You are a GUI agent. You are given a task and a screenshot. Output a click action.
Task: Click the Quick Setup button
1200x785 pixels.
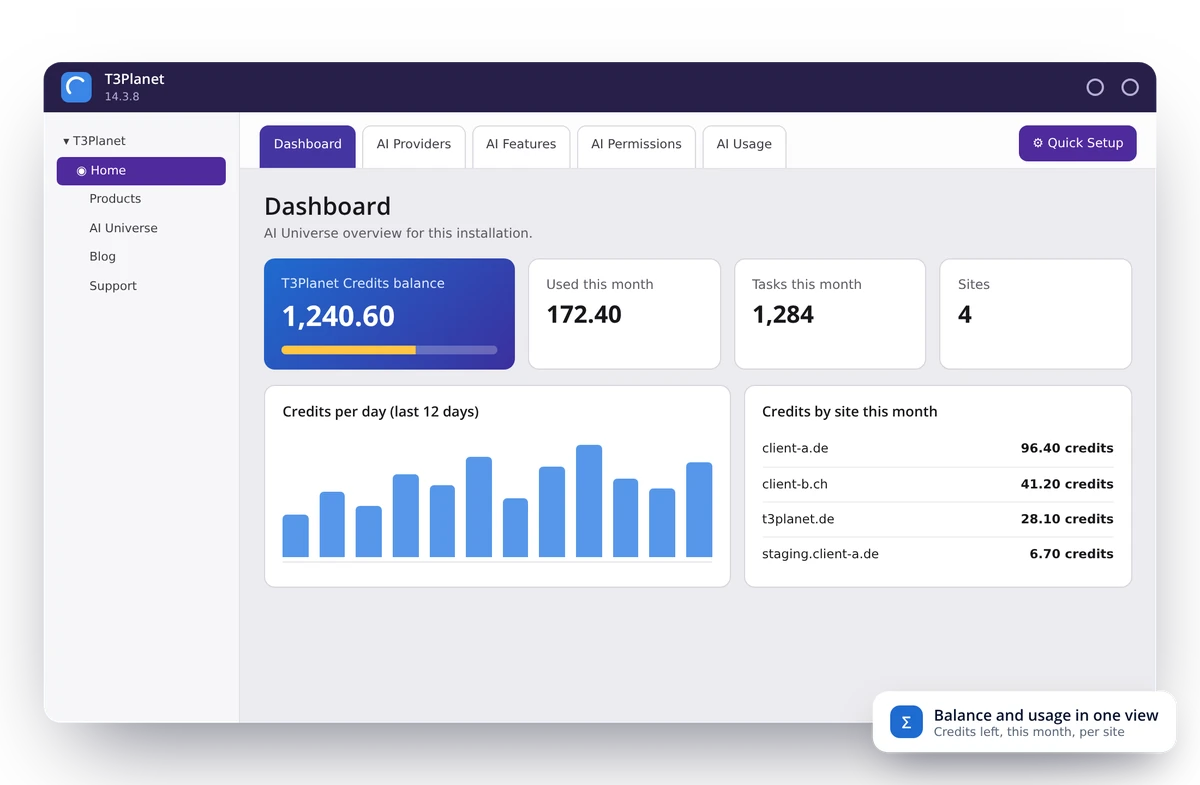click(1078, 143)
